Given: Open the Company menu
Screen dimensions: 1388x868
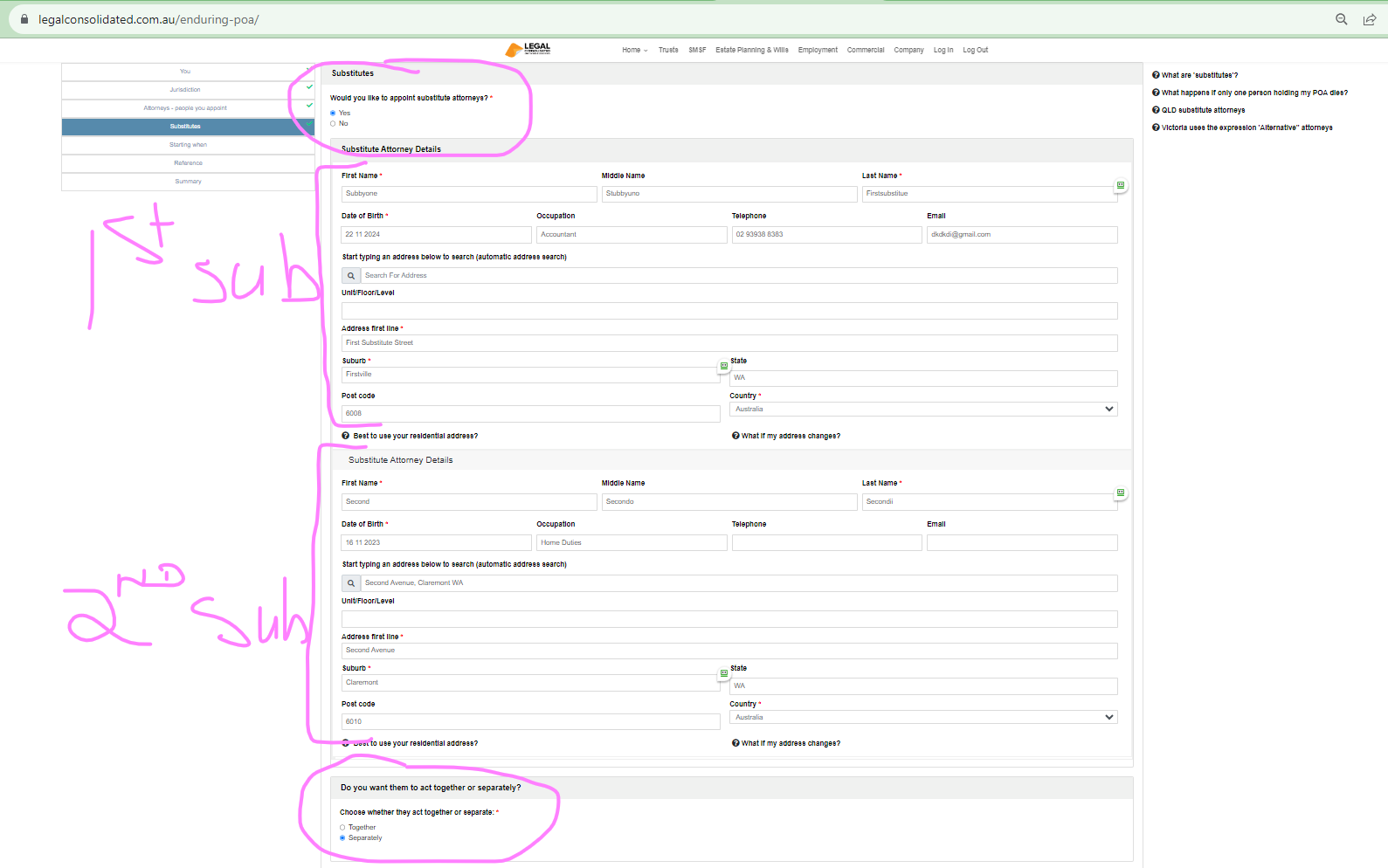Looking at the screenshot, I should [908, 50].
